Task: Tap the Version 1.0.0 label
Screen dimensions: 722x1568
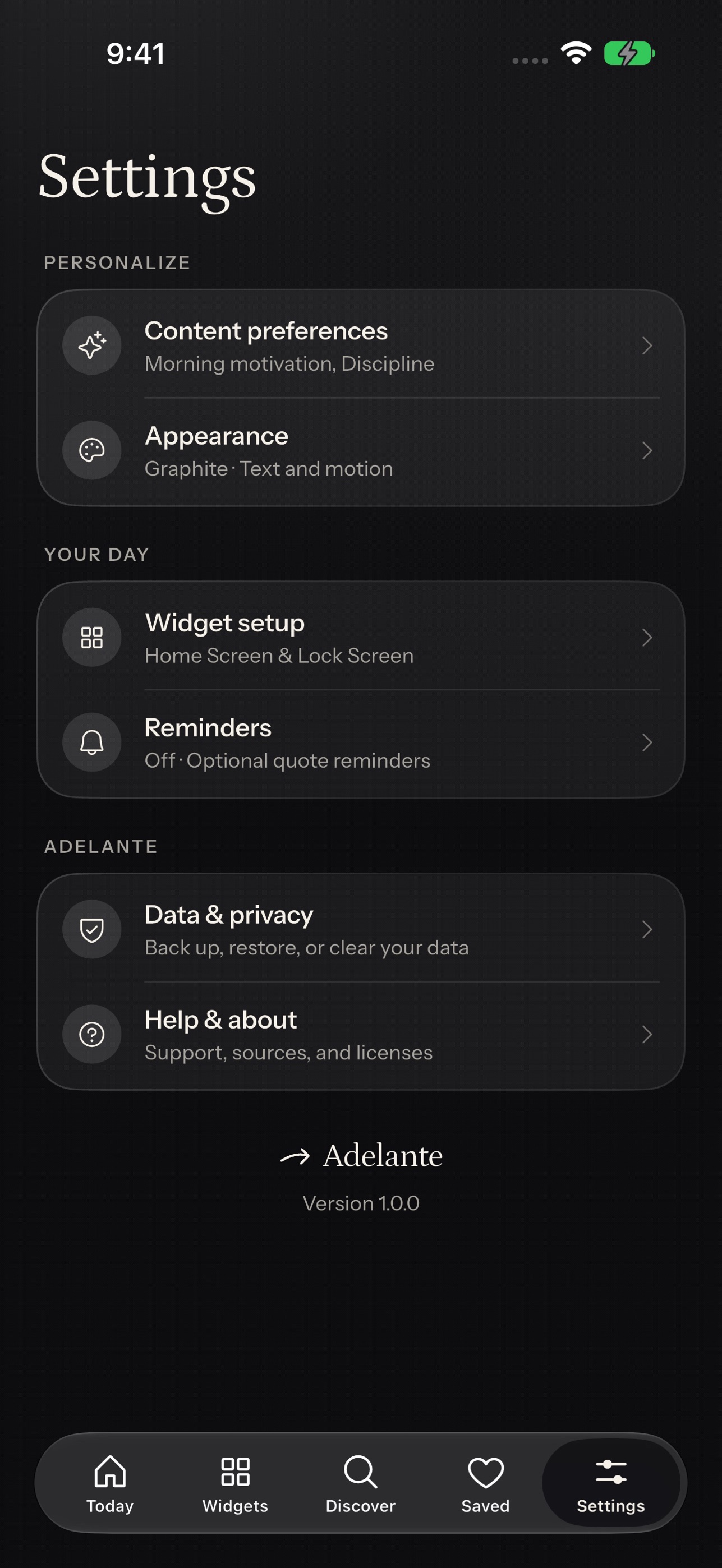Action: pos(361,1203)
